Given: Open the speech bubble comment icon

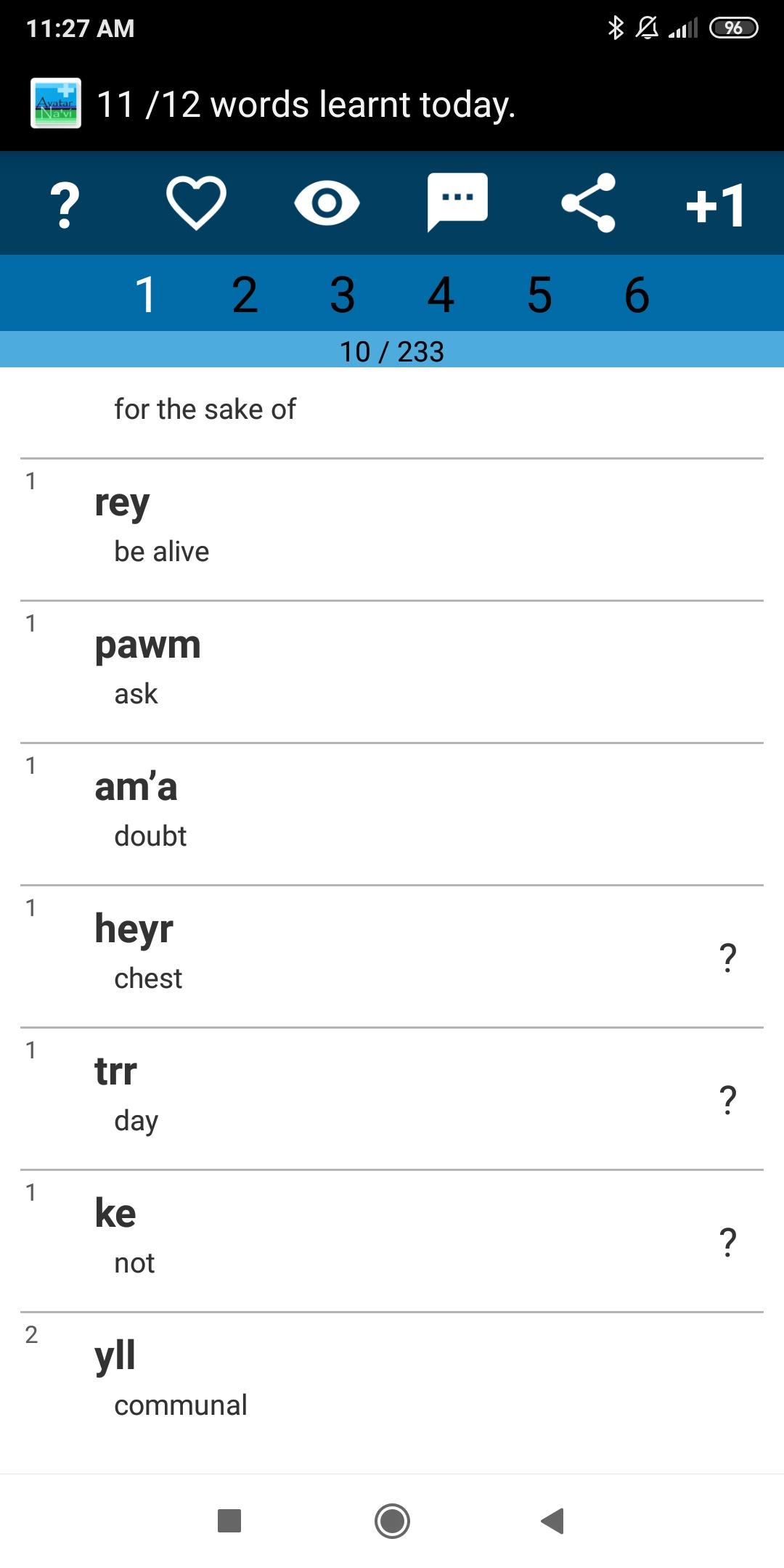Looking at the screenshot, I should (x=457, y=203).
